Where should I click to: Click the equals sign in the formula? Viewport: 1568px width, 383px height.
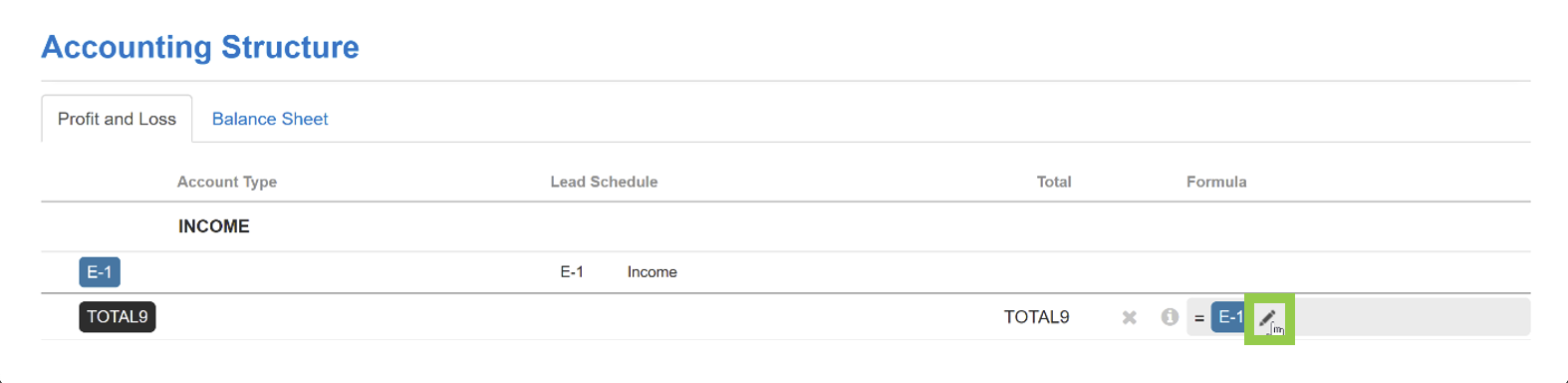pyautogui.click(x=1199, y=318)
